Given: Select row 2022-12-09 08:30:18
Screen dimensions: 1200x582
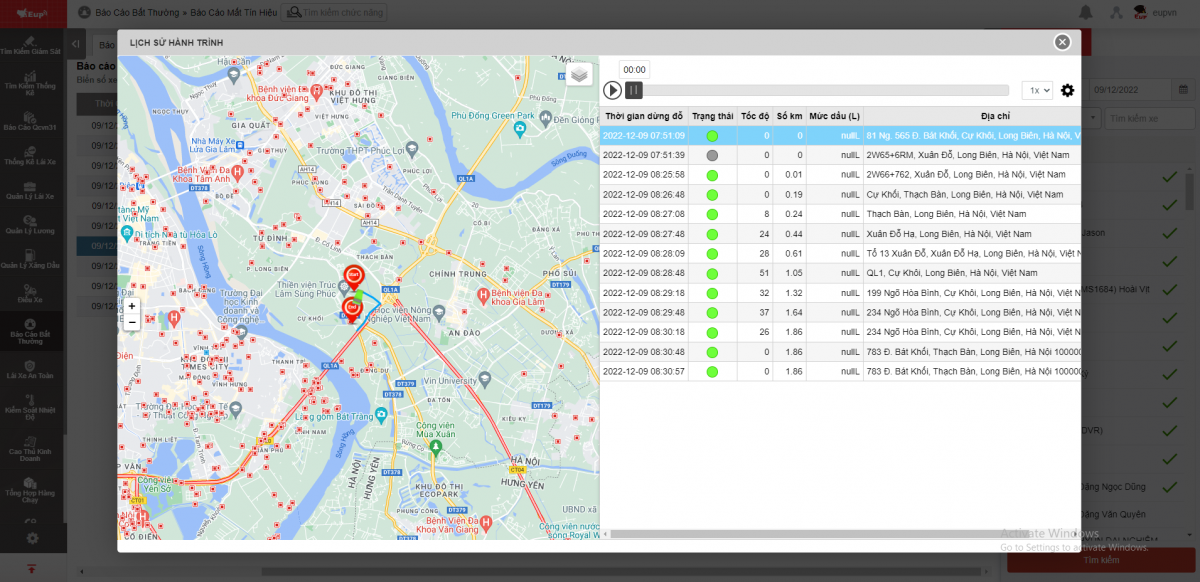Looking at the screenshot, I should click(841, 332).
